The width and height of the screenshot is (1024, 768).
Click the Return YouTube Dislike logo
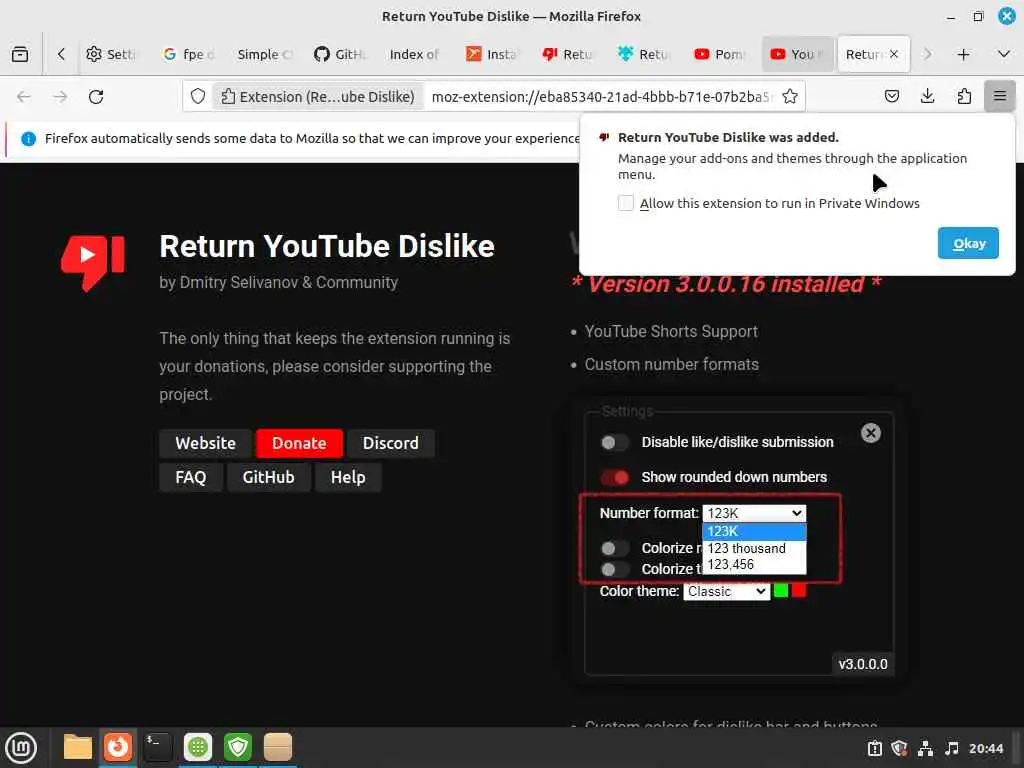coord(93,262)
